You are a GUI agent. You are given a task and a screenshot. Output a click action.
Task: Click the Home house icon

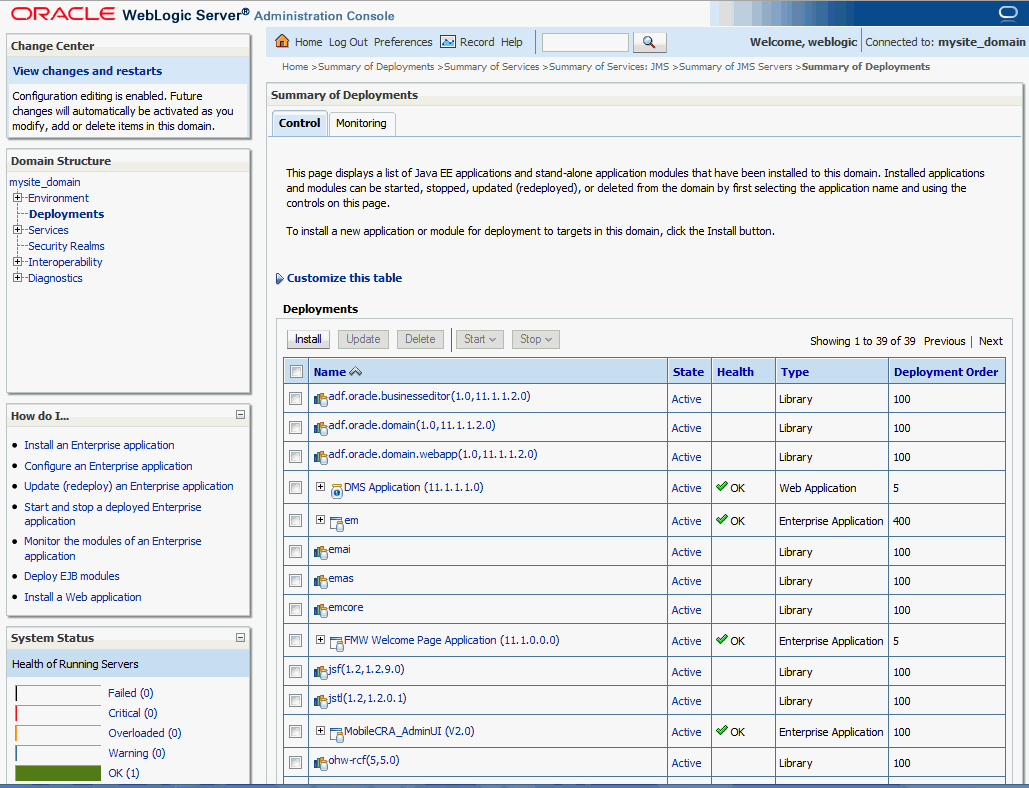[282, 41]
